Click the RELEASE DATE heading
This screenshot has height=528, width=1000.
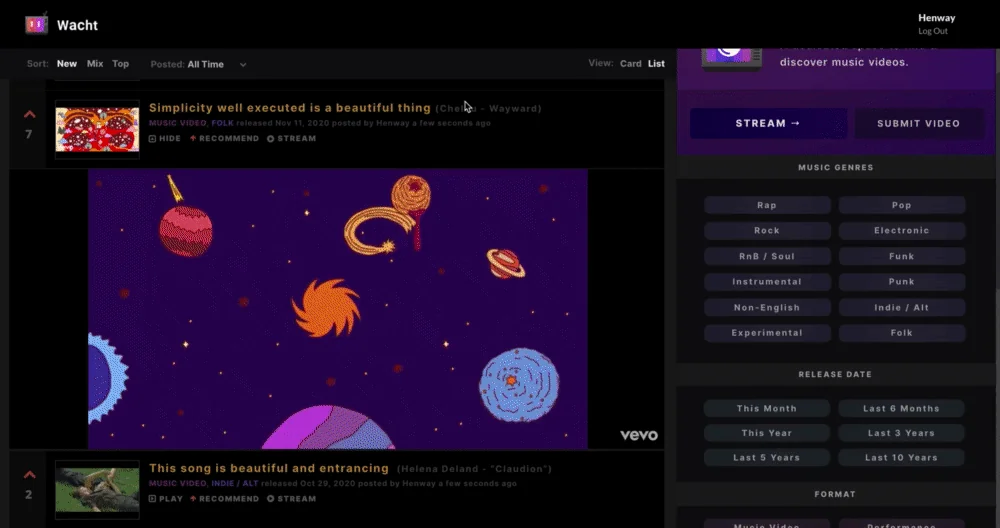835,374
